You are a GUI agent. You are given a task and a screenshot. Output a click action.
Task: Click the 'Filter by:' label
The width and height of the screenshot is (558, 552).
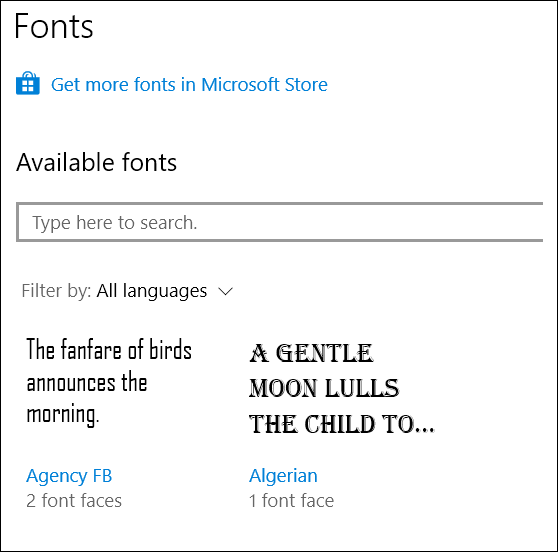[56, 291]
